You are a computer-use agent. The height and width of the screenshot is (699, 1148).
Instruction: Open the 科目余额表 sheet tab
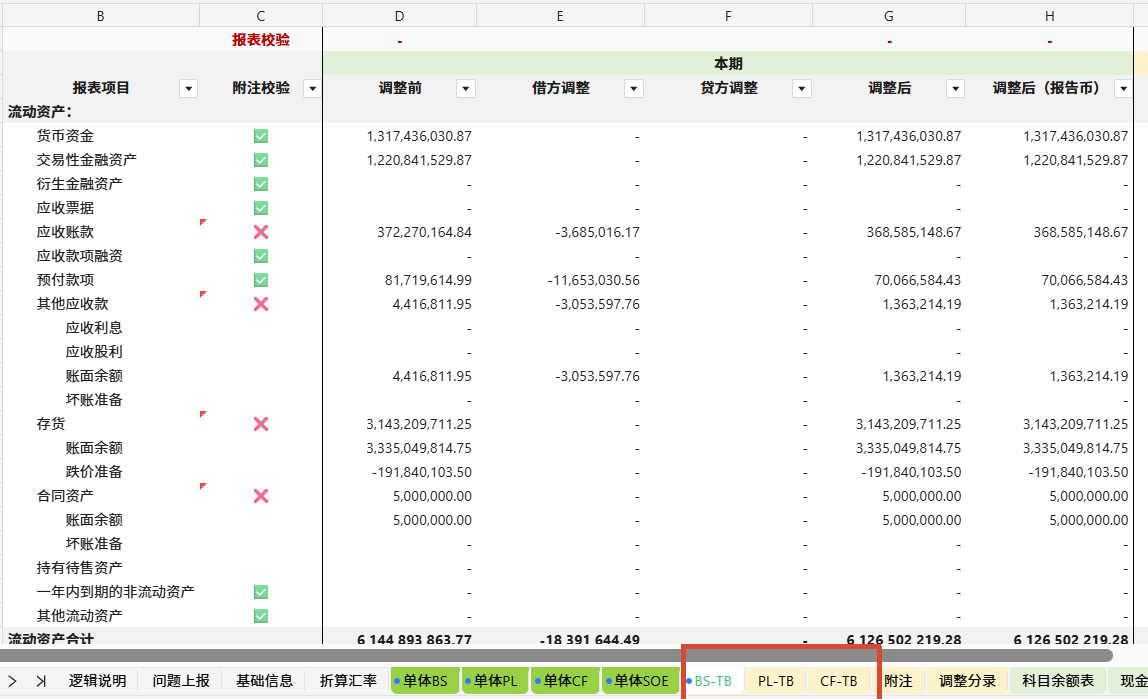click(1058, 681)
